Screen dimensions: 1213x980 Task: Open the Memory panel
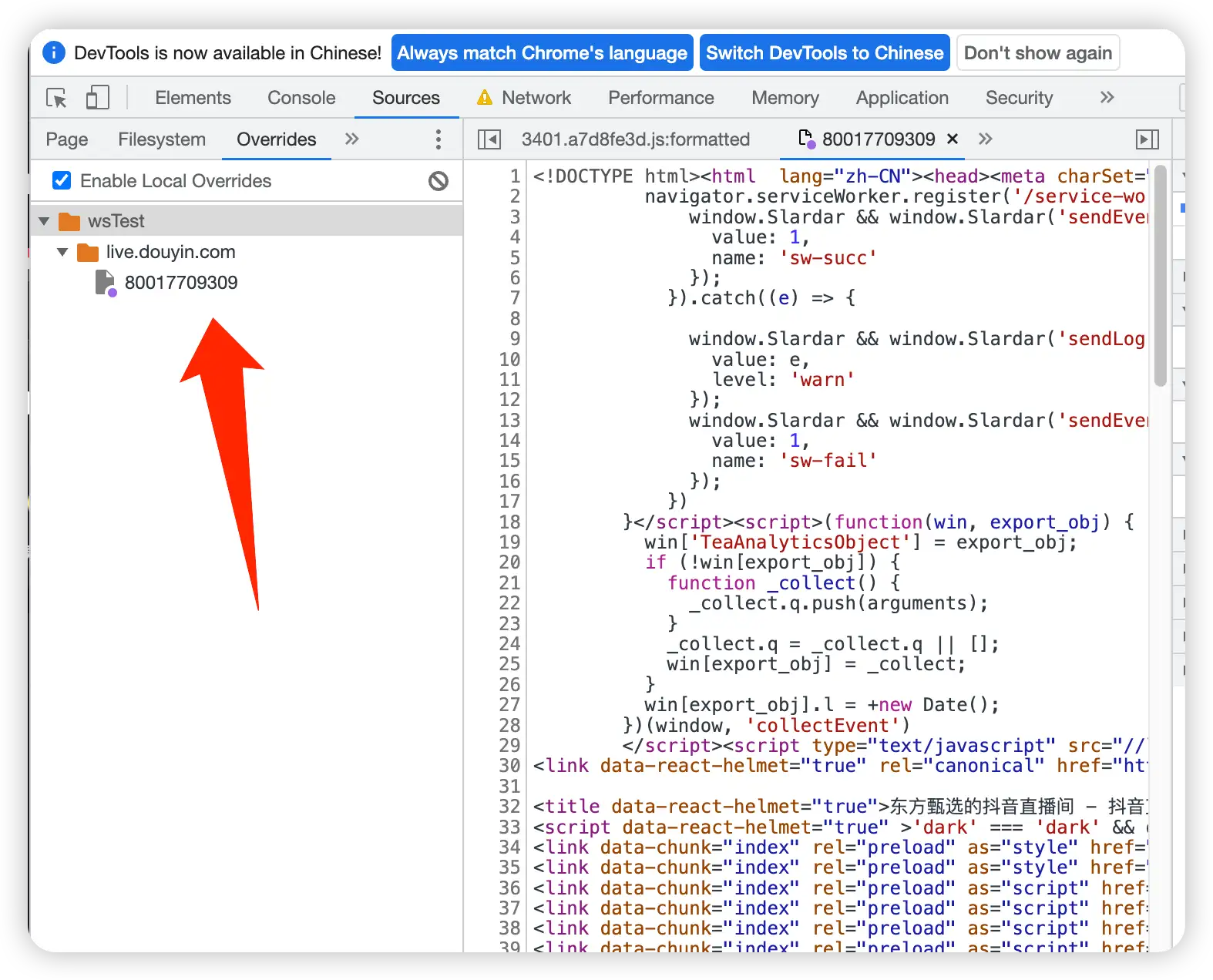[785, 98]
